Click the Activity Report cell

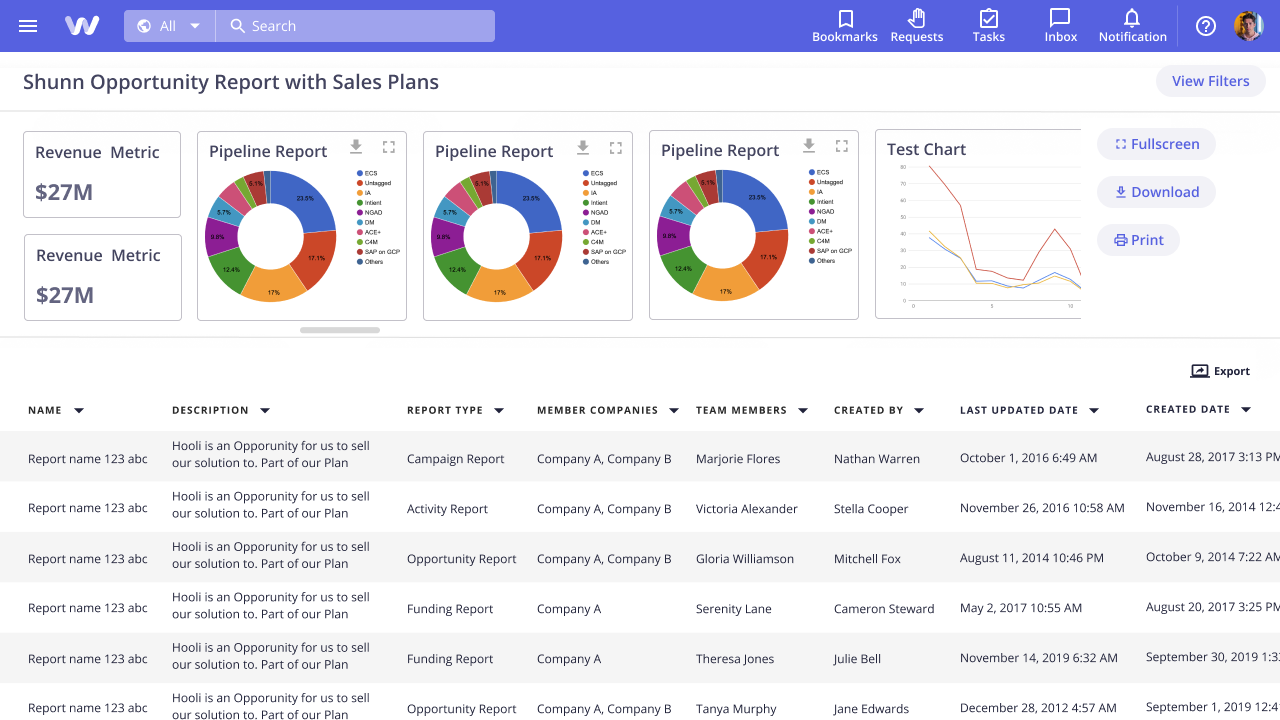(447, 509)
